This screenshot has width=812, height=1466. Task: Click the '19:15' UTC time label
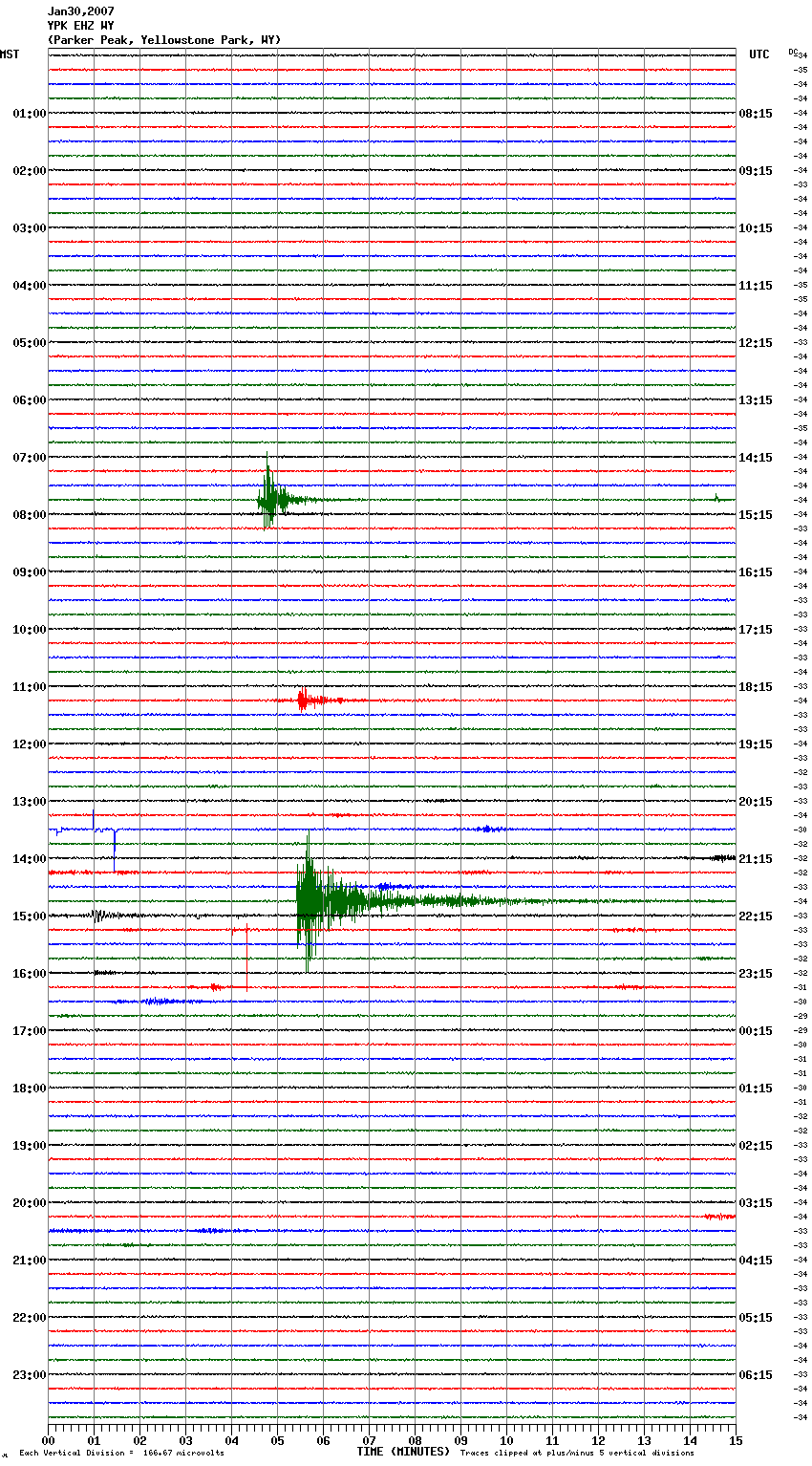tap(756, 744)
